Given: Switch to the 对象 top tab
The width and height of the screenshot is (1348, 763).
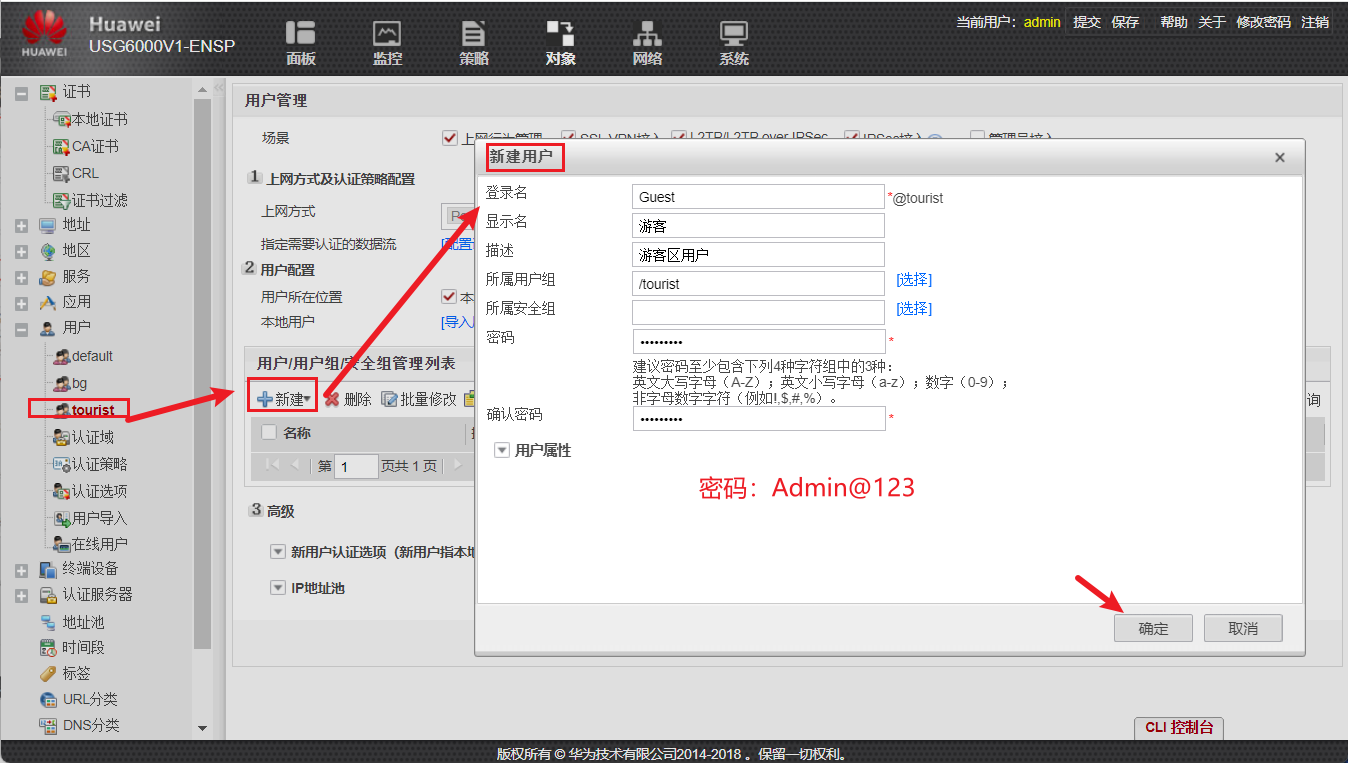Looking at the screenshot, I should [560, 44].
